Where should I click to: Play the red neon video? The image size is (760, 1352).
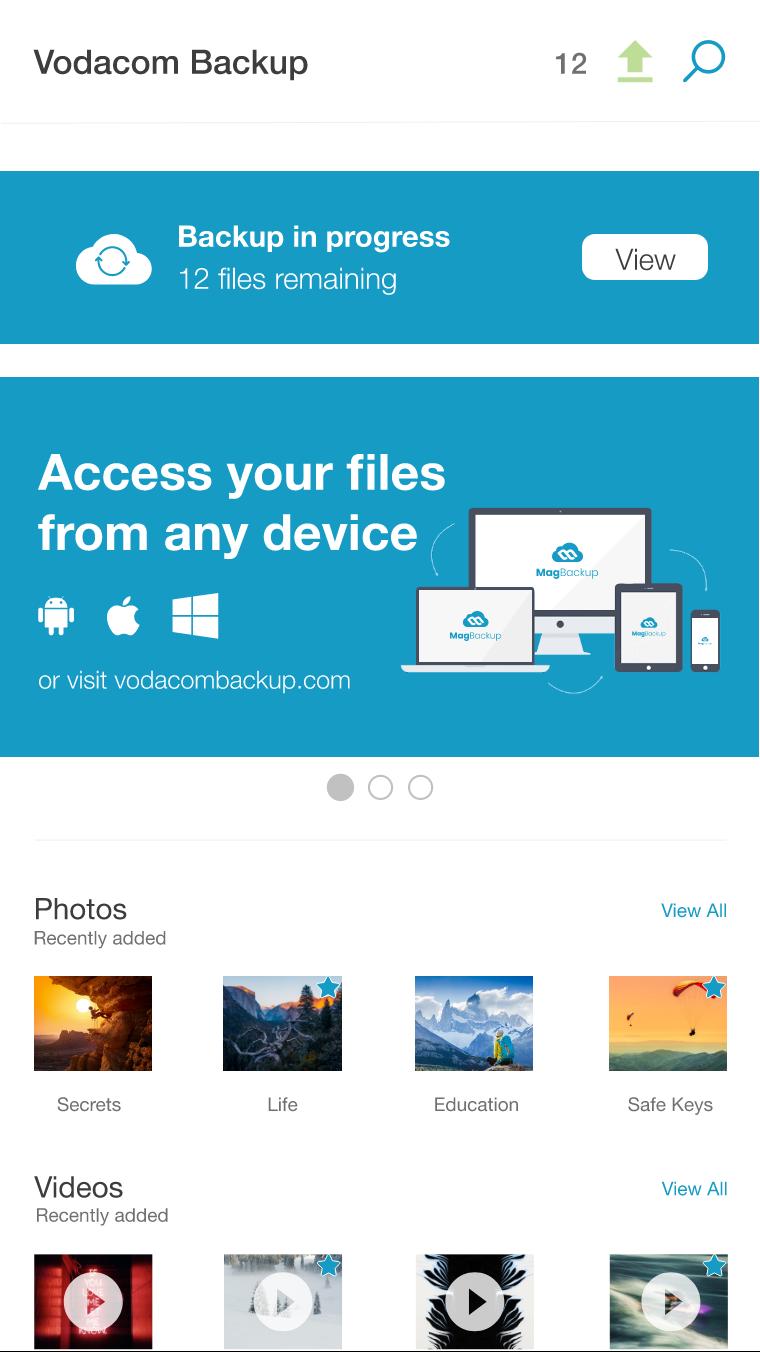(93, 1302)
